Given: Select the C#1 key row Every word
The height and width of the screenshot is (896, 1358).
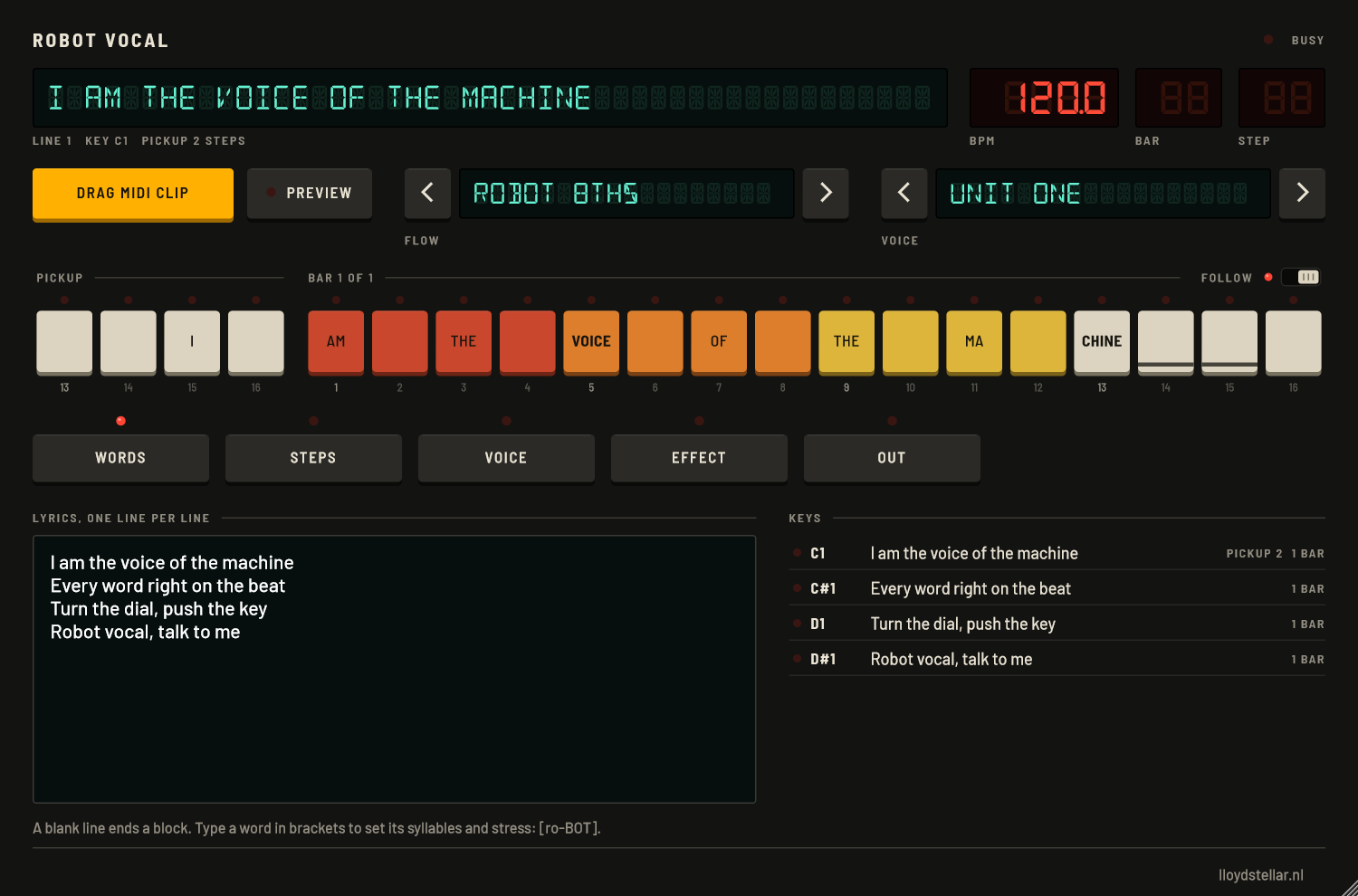Looking at the screenshot, I should point(1057,588).
